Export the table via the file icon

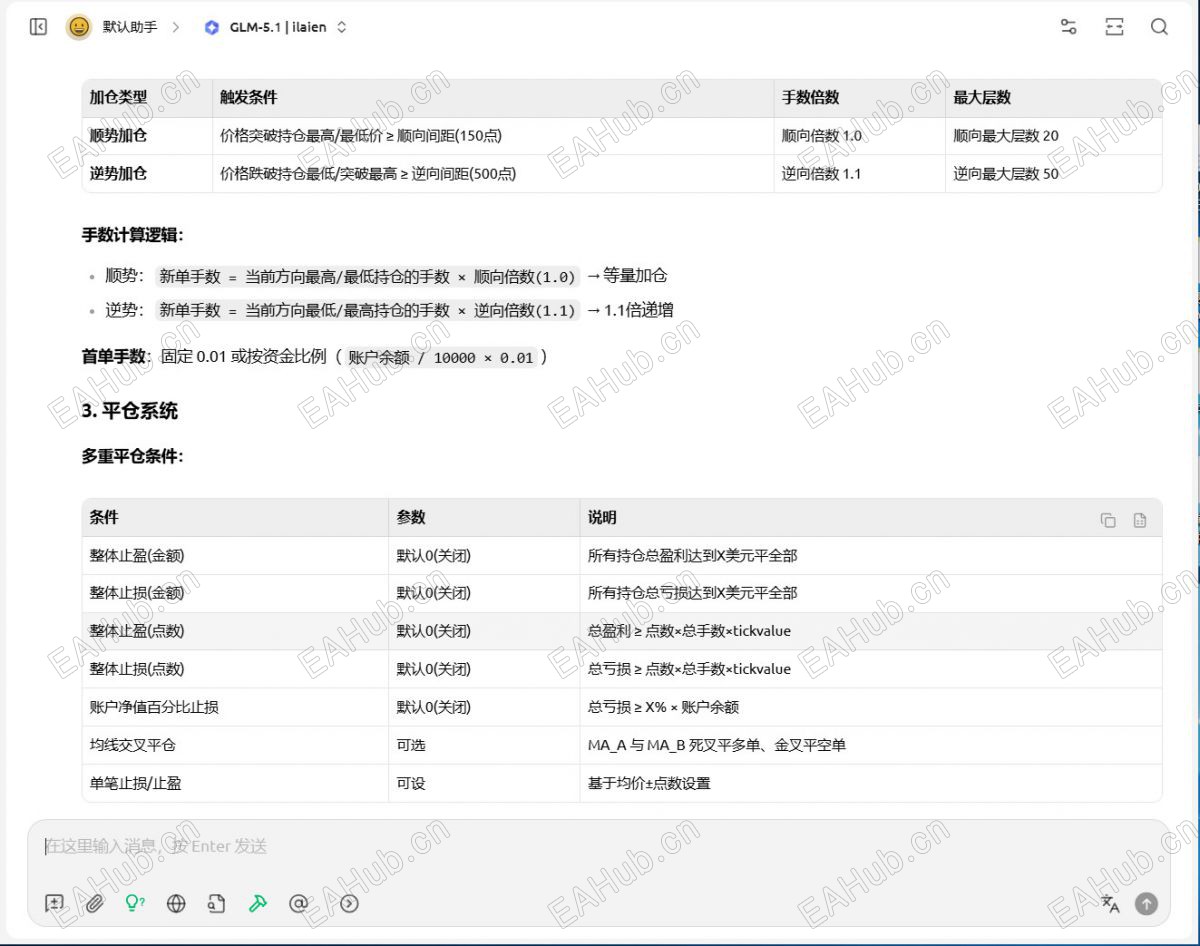[1139, 520]
